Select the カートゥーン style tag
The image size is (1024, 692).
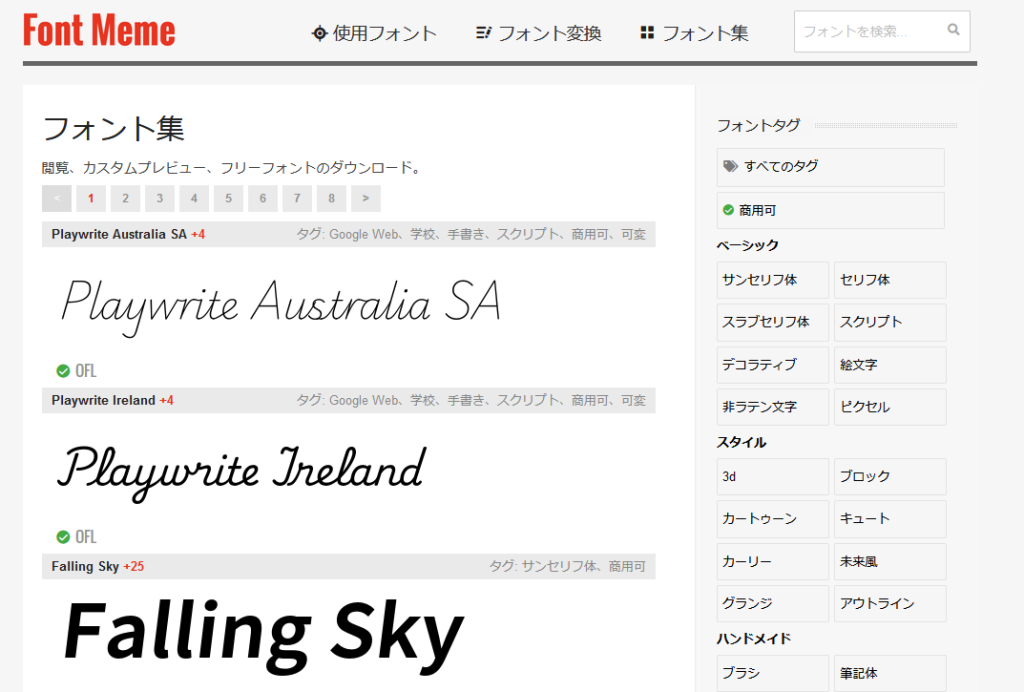[773, 519]
